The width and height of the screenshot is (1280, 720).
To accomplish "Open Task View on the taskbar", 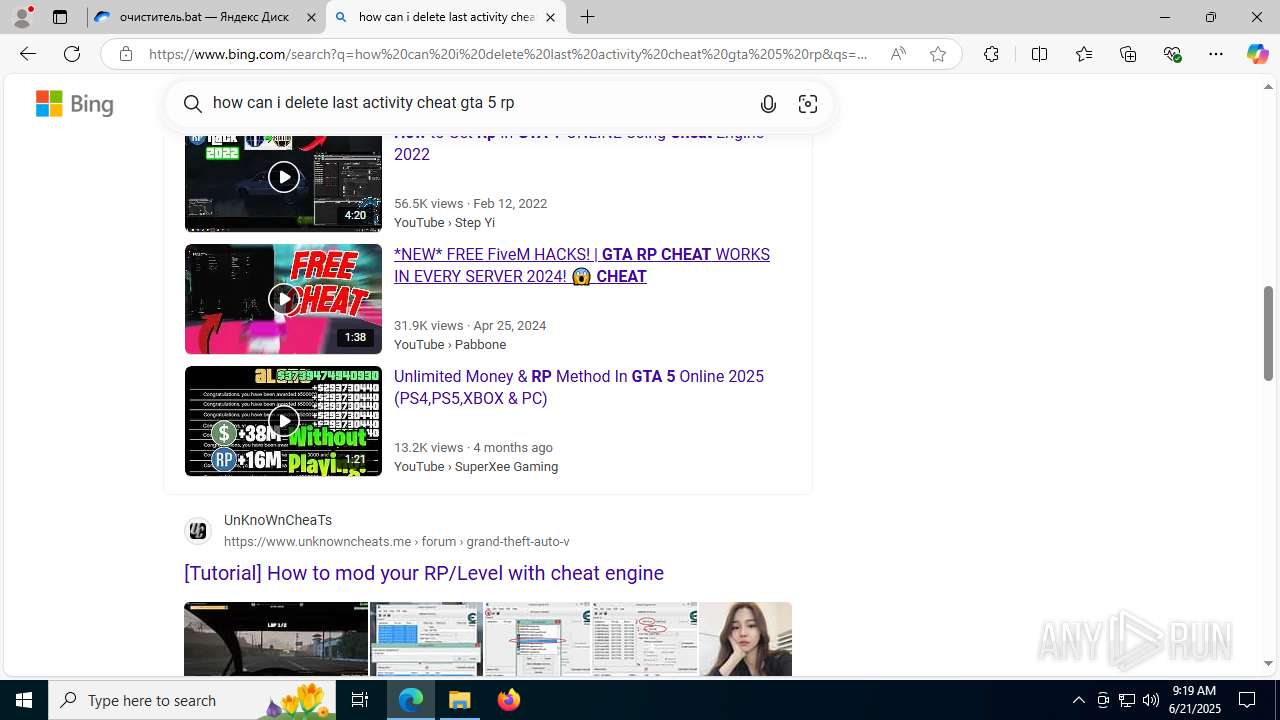I will click(360, 700).
